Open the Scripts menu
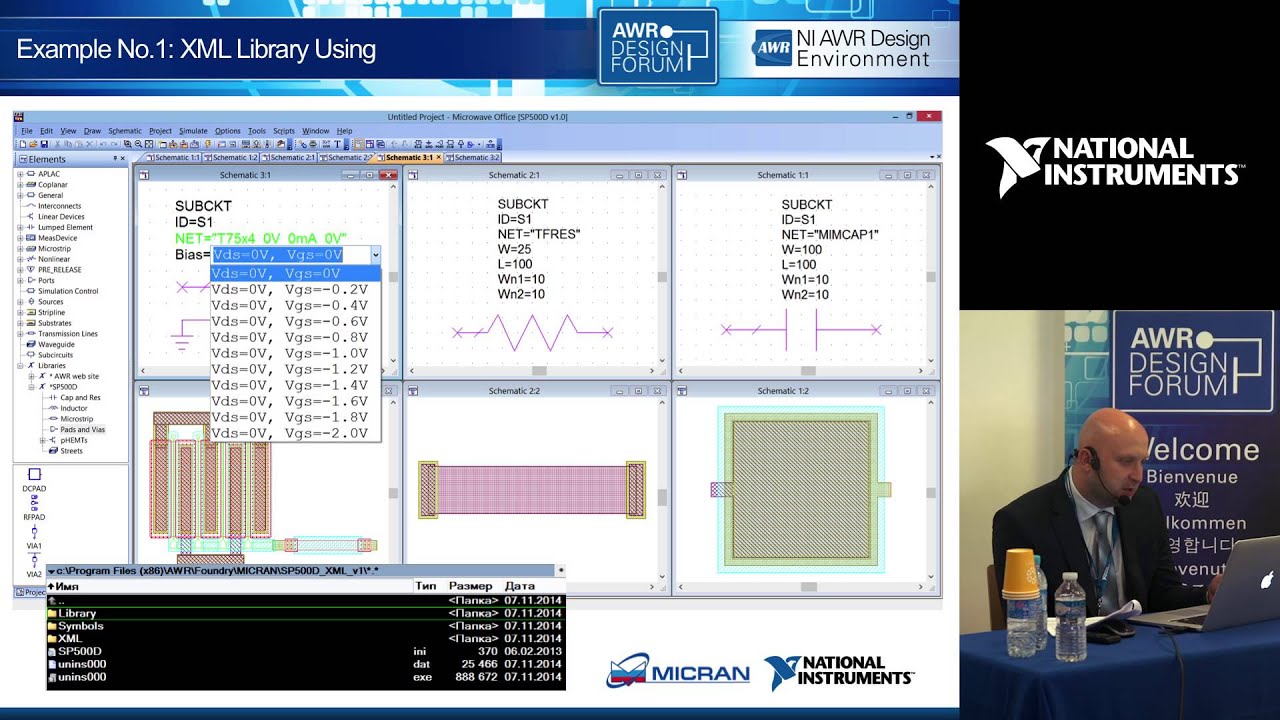This screenshot has width=1280, height=720. click(x=284, y=131)
